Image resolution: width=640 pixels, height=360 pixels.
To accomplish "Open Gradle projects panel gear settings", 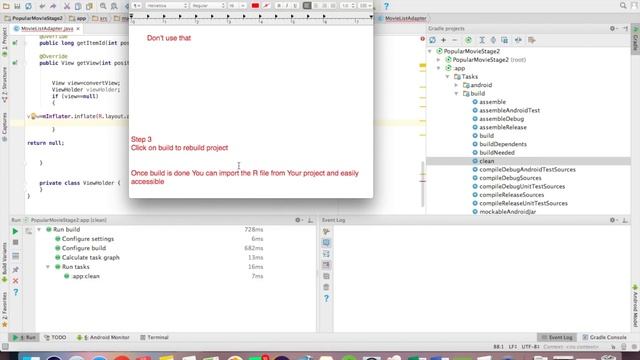I will (613, 29).
